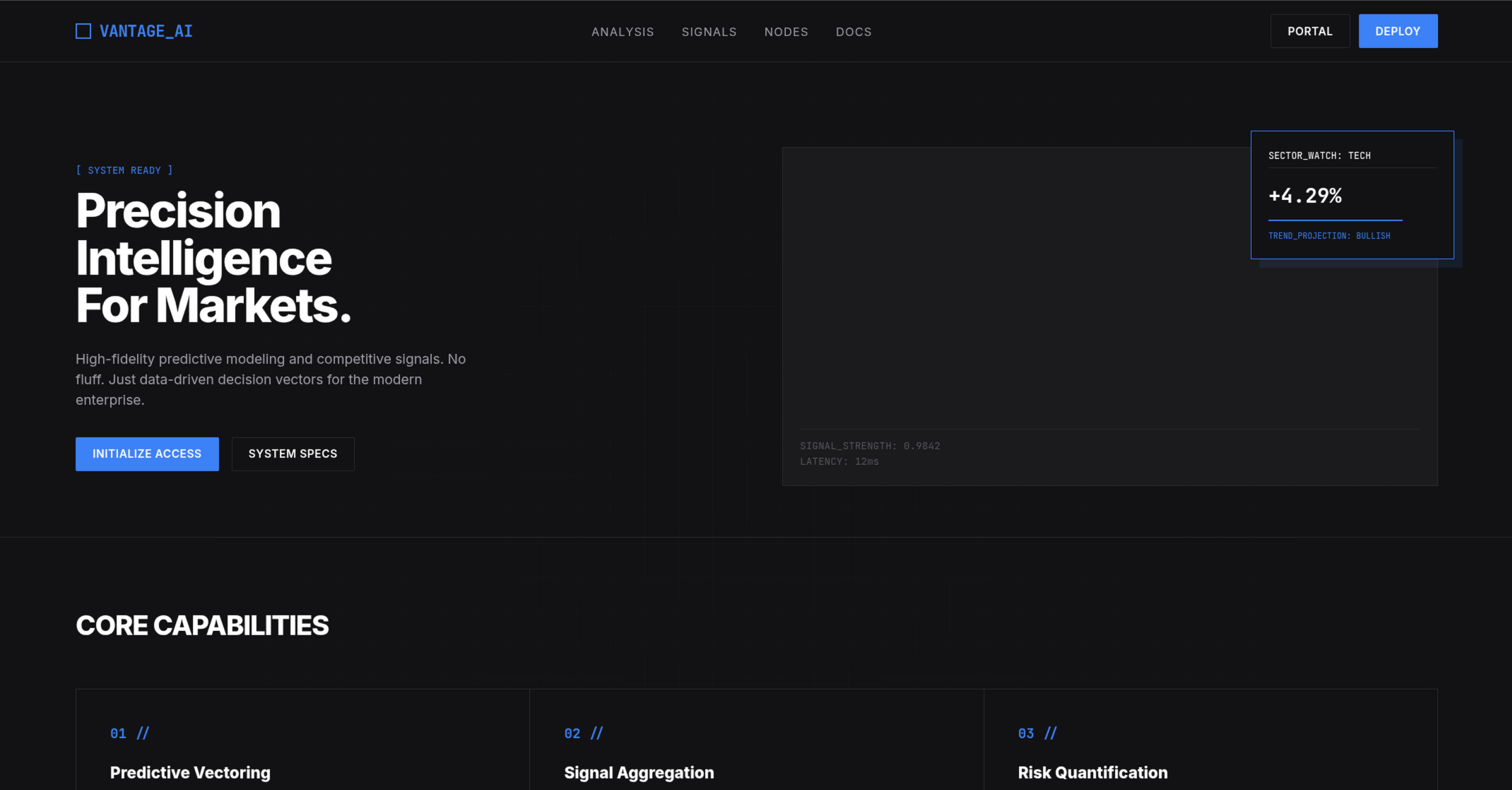Open the NODES navigation link
The height and width of the screenshot is (790, 1512).
(x=786, y=32)
